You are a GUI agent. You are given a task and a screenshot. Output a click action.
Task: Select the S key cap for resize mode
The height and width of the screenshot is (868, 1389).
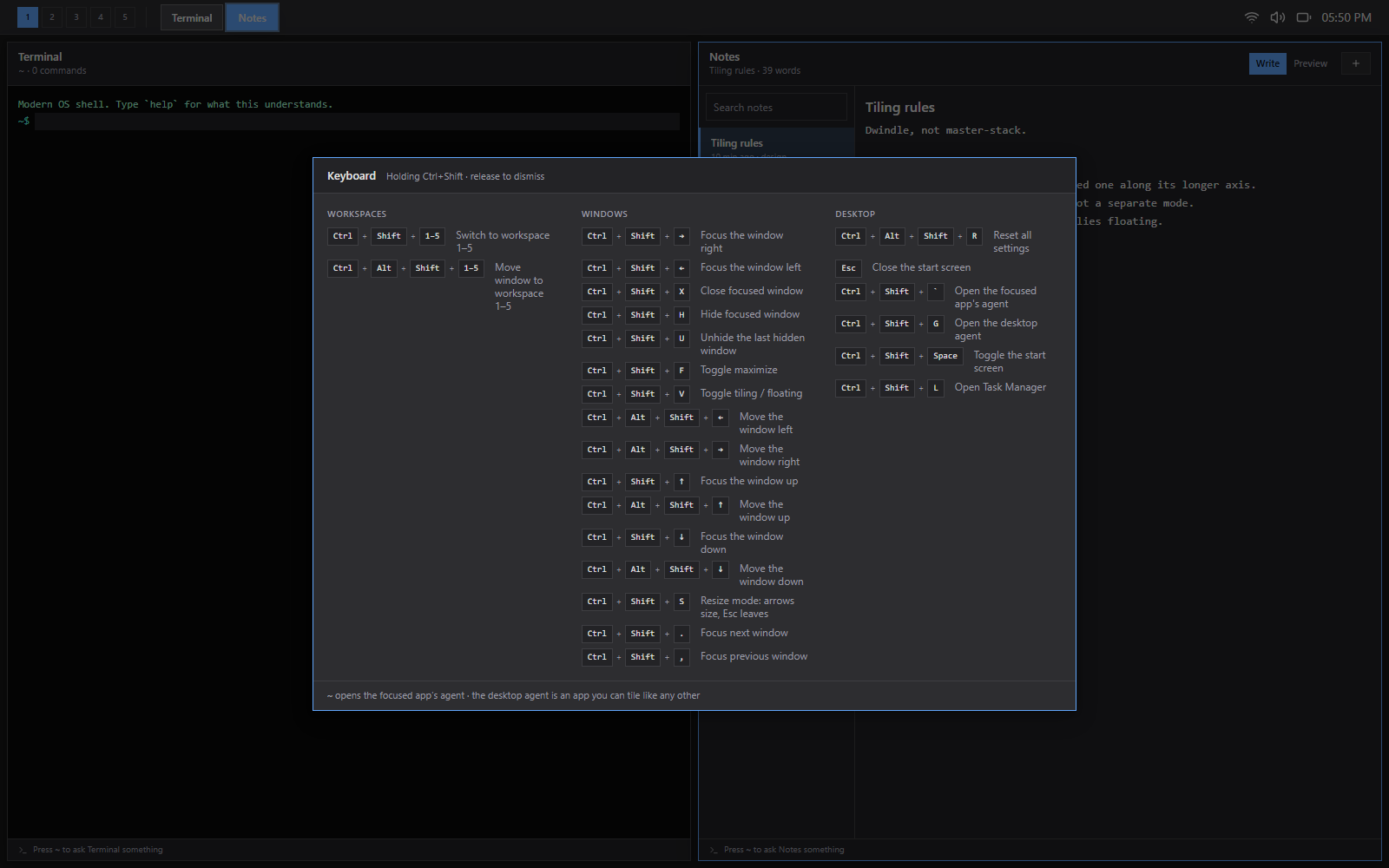click(x=681, y=602)
